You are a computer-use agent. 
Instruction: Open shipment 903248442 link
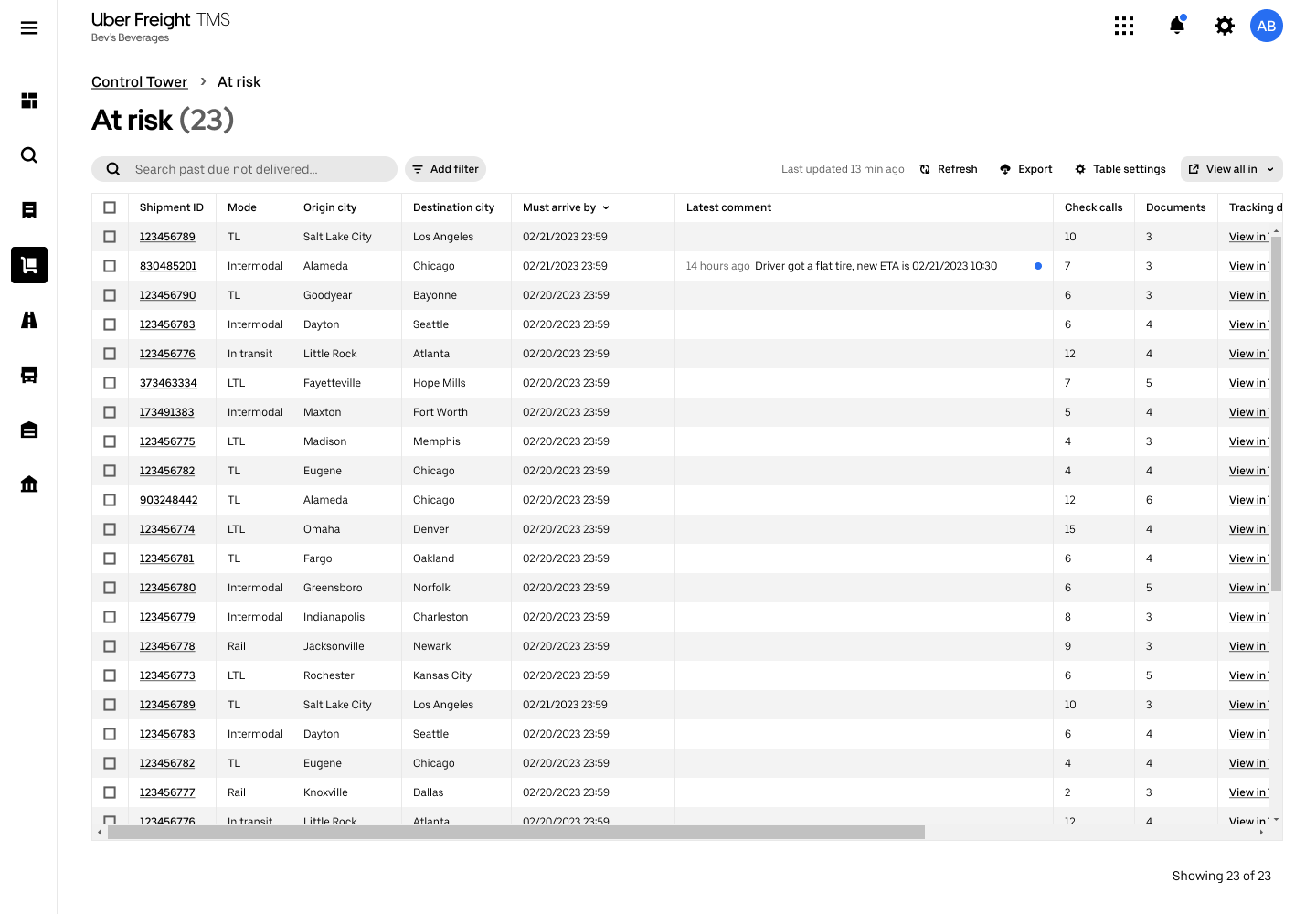(168, 500)
